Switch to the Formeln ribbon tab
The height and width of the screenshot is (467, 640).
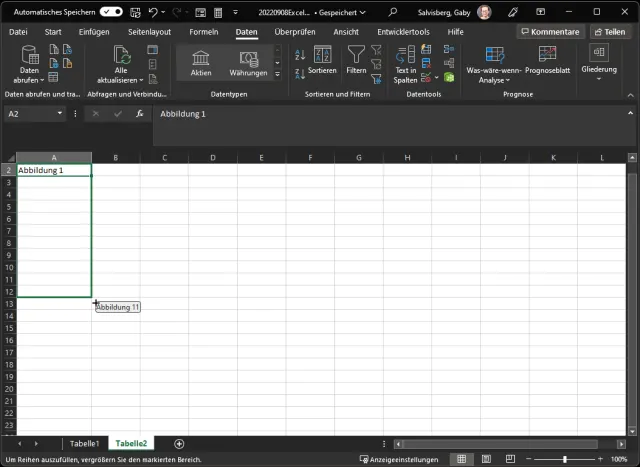coord(203,32)
